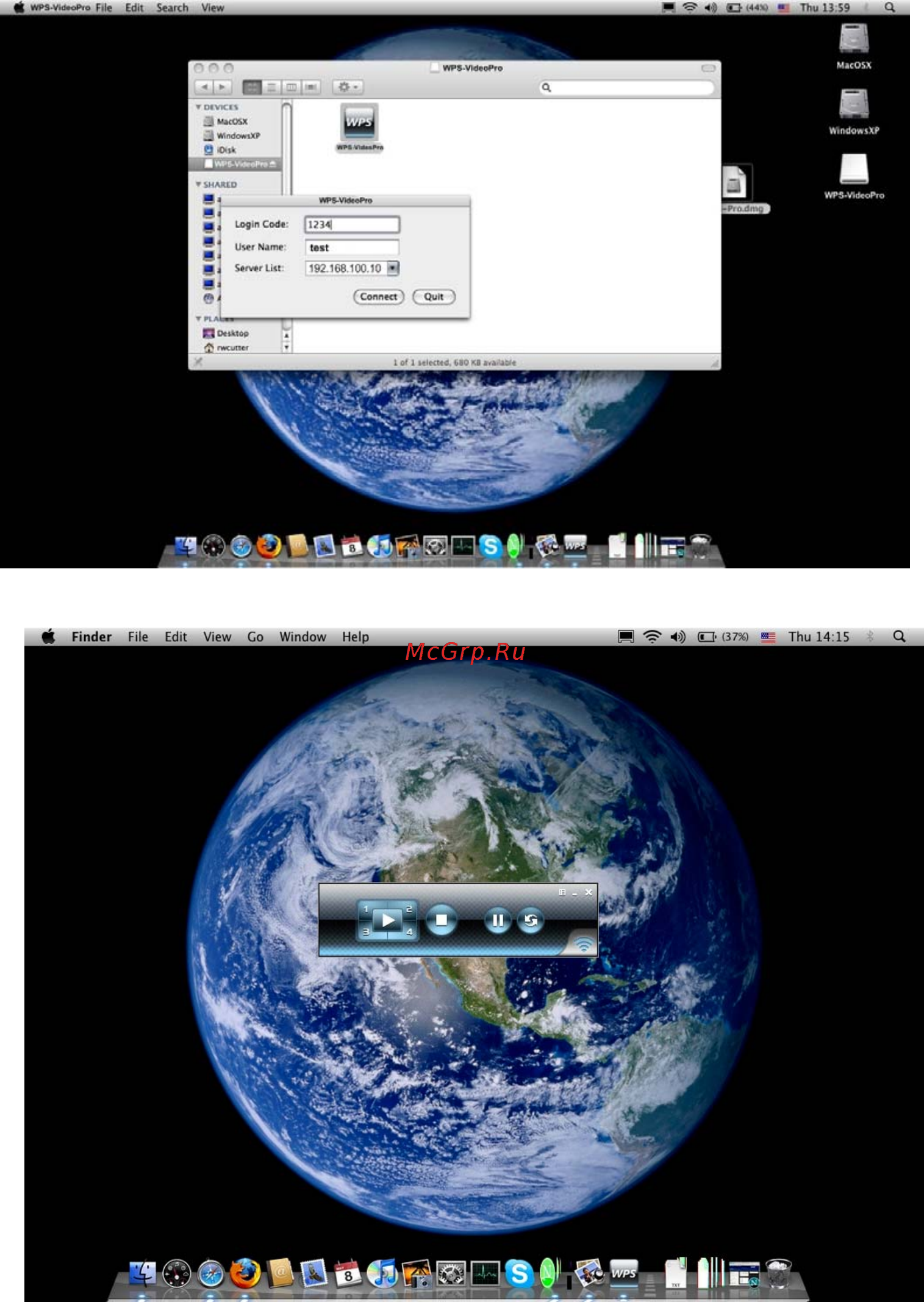Select iDisk in the Finder sidebar

[220, 149]
